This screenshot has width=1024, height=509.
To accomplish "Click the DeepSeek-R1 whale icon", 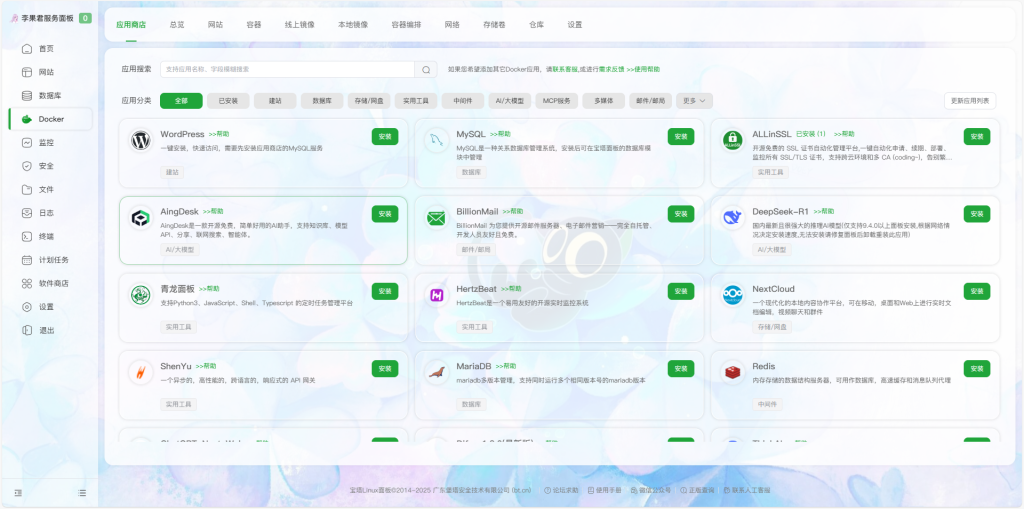I will tap(732, 218).
